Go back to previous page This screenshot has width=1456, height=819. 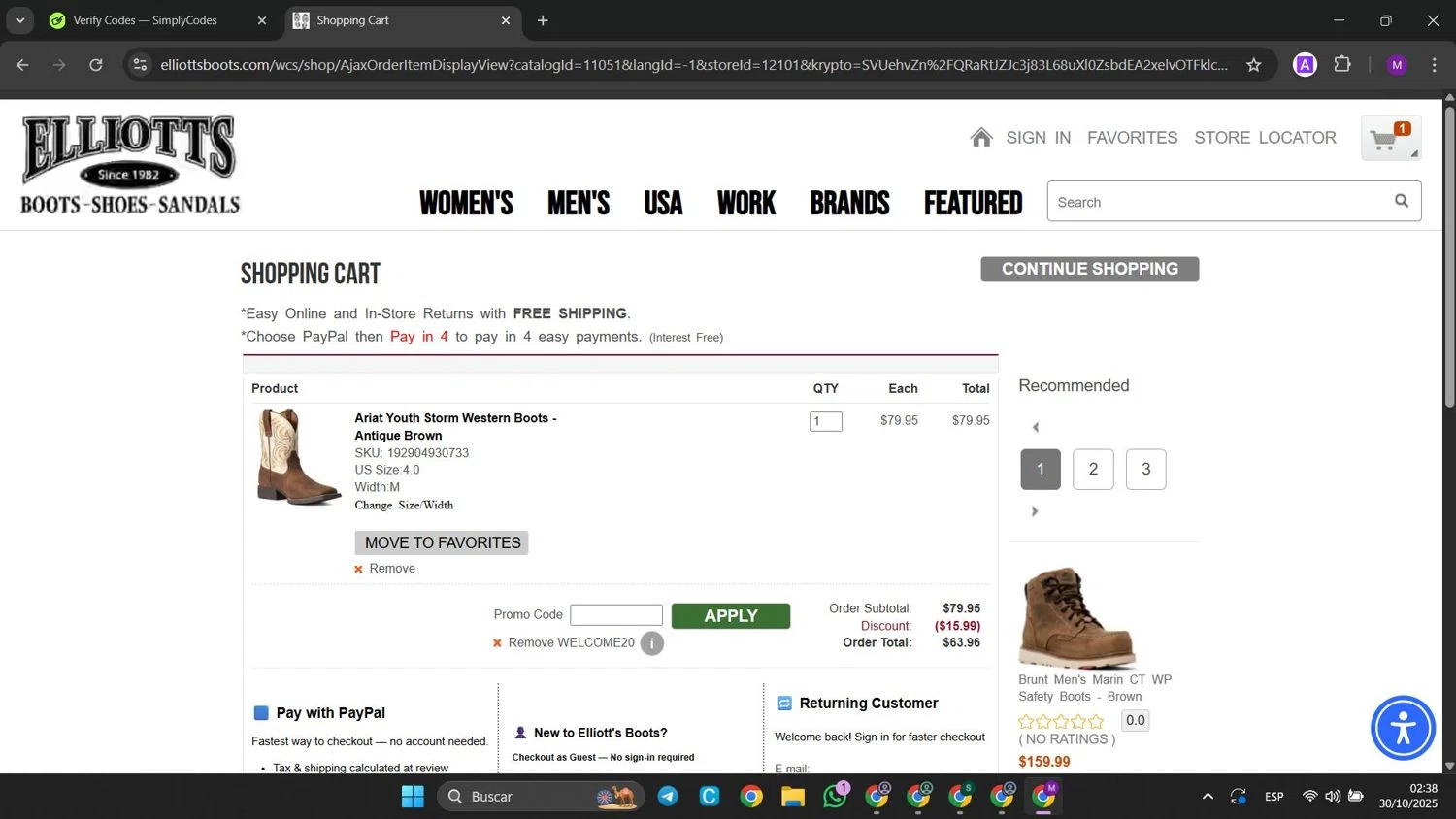[x=23, y=65]
